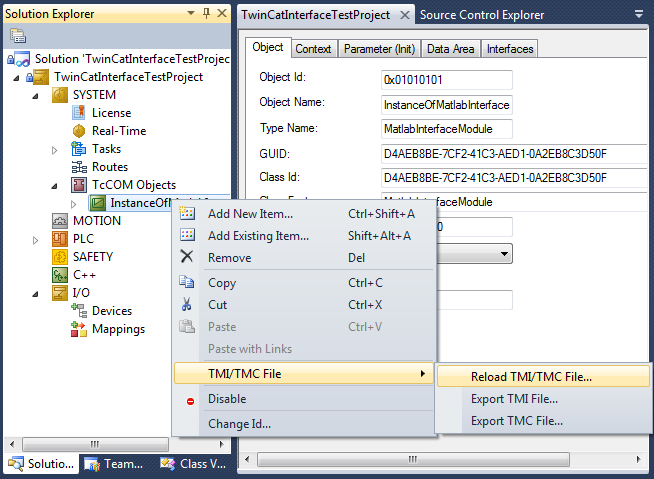The width and height of the screenshot is (654, 479).
Task: Expand the InstanceOf module tree node
Action: click(x=73, y=204)
